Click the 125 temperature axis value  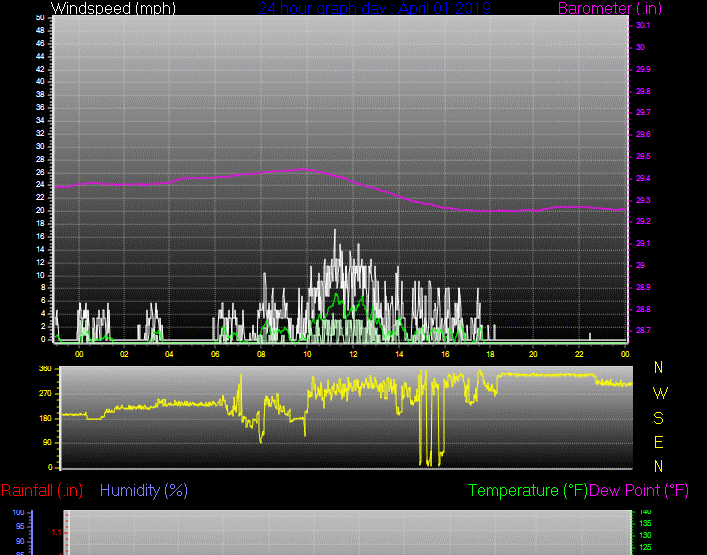tap(645, 547)
